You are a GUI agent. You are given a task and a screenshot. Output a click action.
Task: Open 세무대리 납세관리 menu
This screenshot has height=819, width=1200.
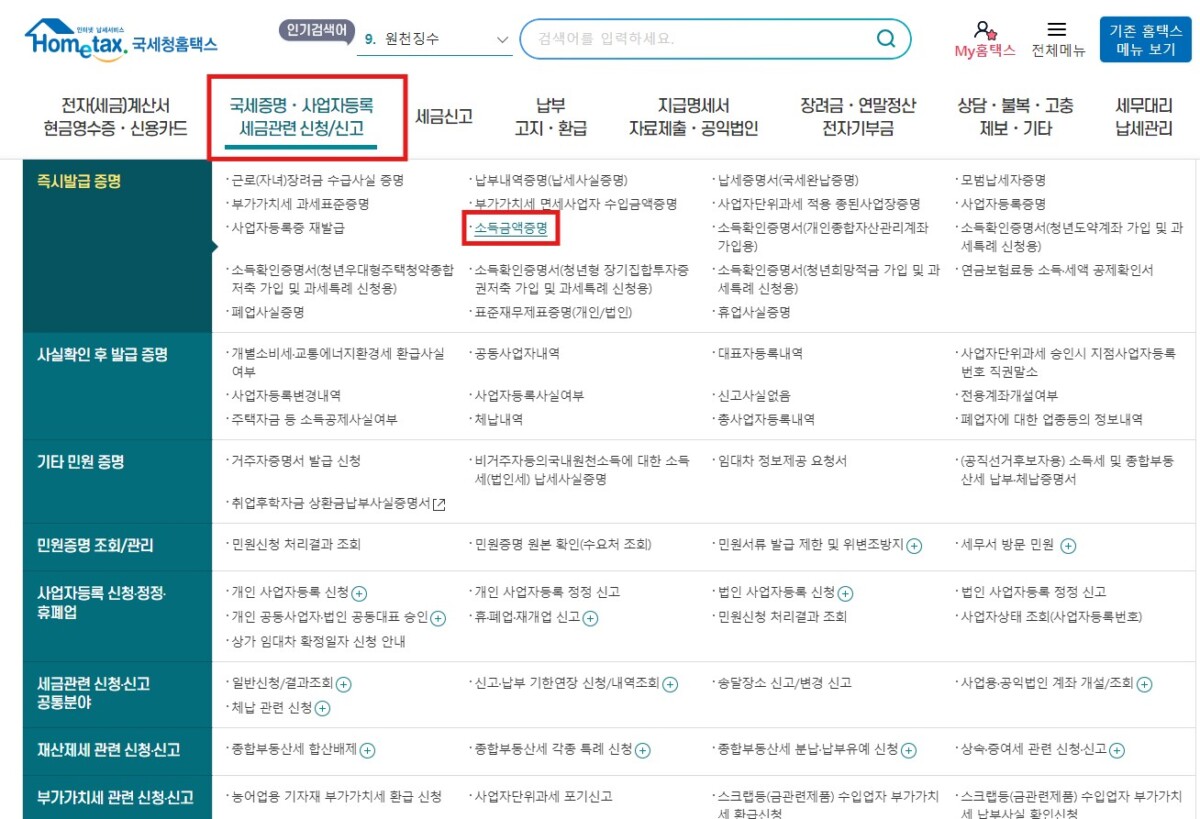click(x=1144, y=117)
